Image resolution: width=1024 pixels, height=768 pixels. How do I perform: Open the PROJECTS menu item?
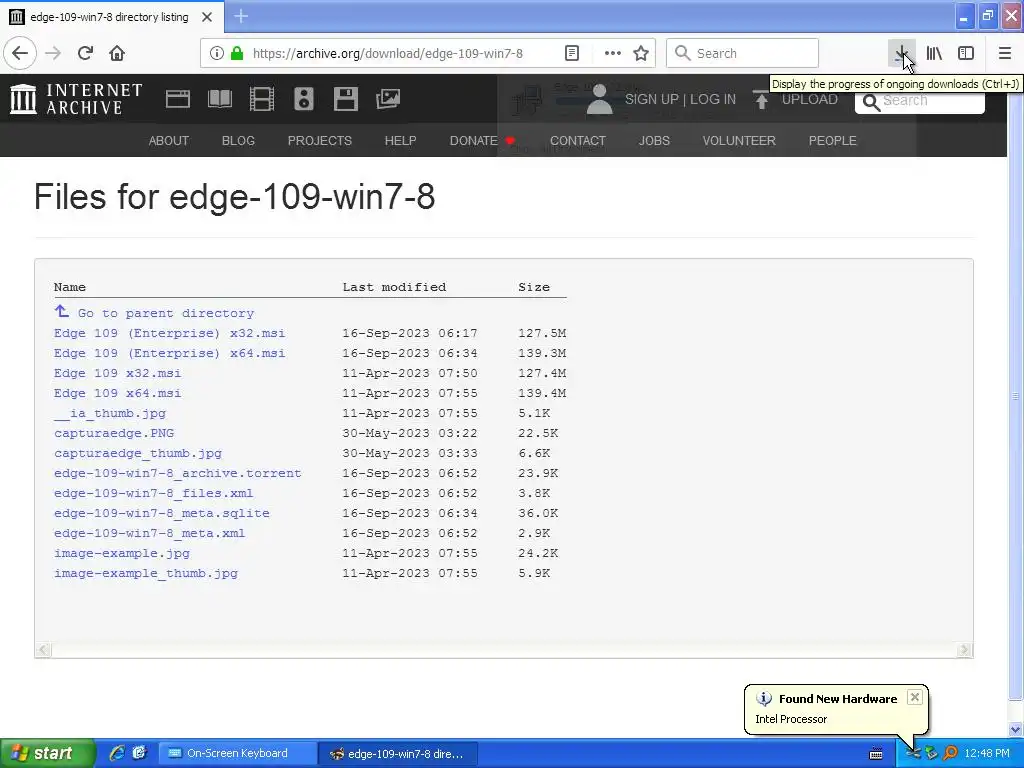coord(319,140)
